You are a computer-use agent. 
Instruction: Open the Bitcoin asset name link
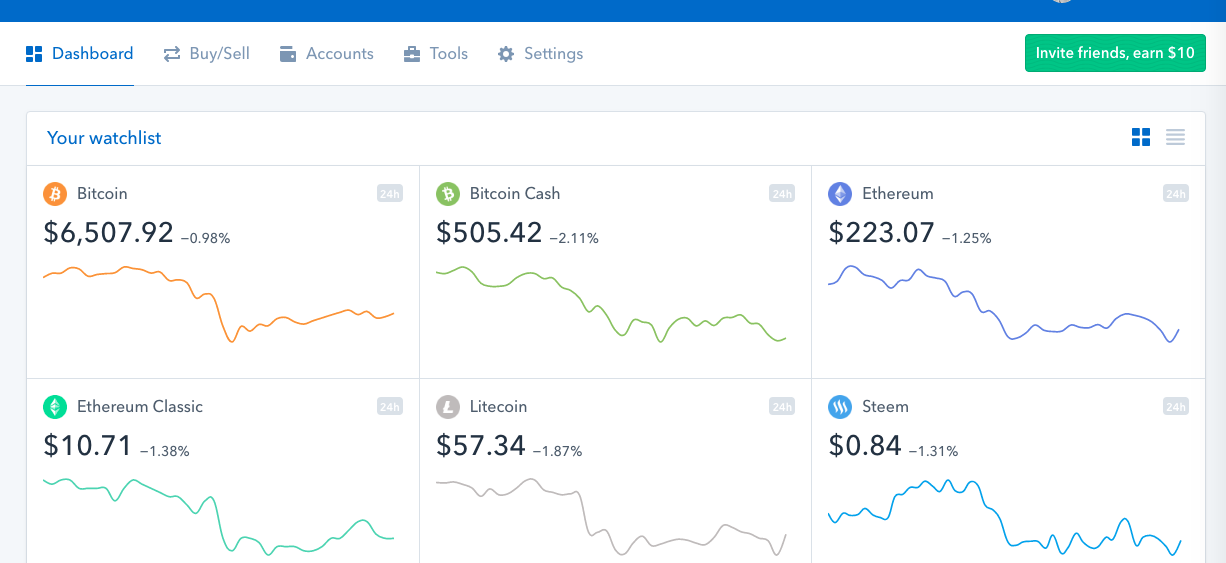(x=102, y=194)
